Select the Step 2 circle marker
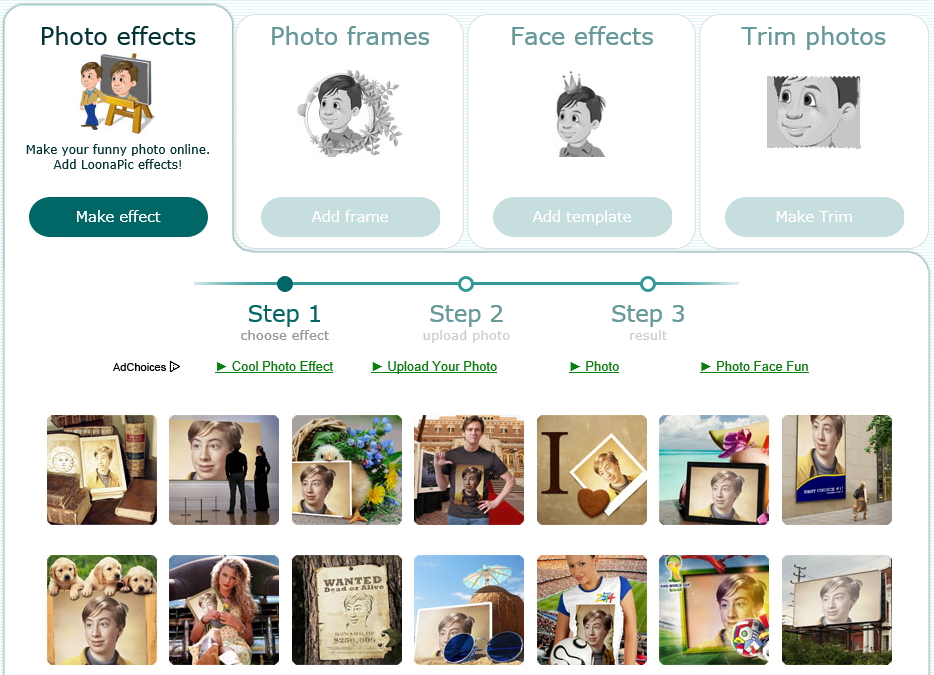934x675 pixels. coord(466,284)
